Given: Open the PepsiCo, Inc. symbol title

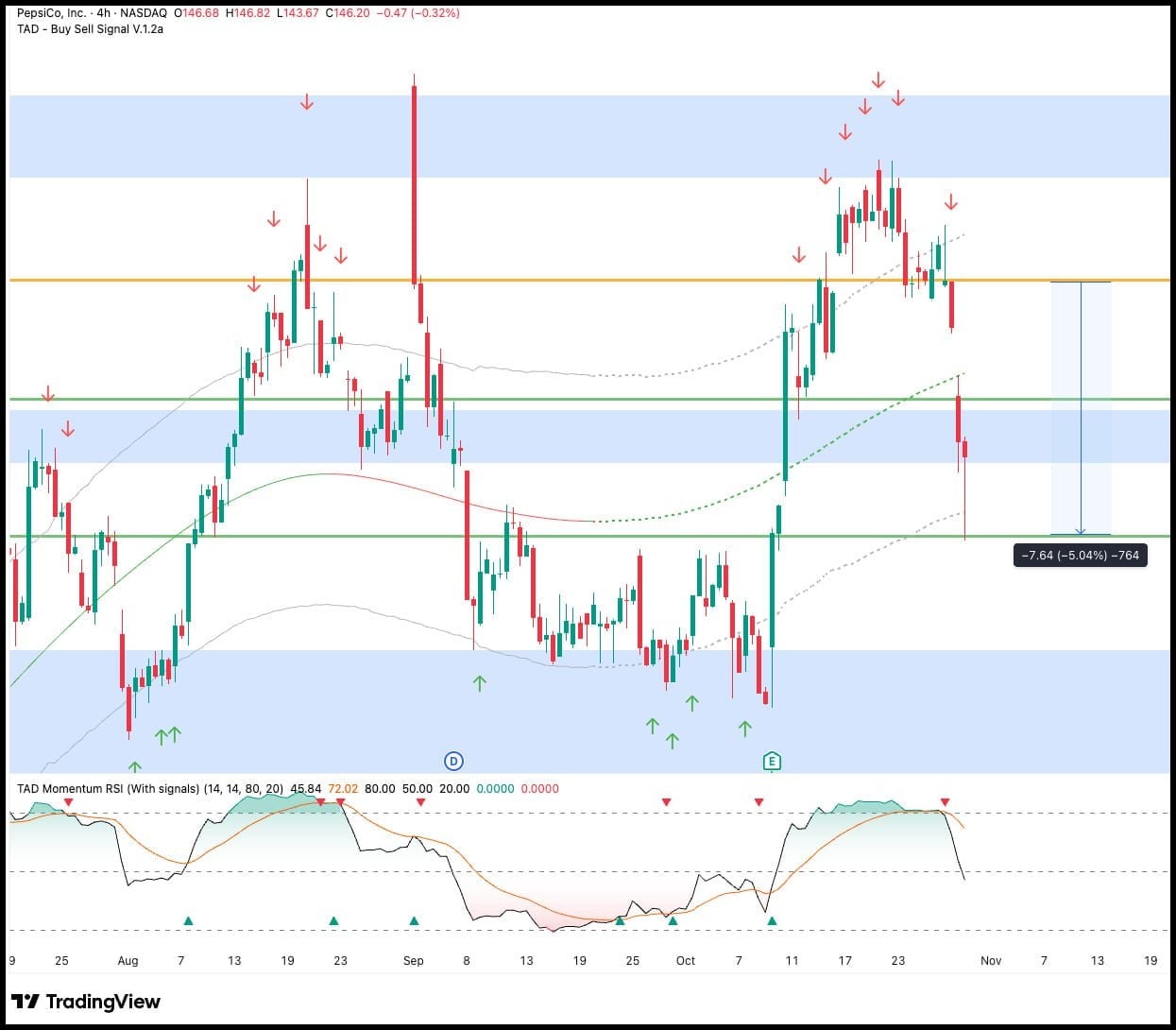Looking at the screenshot, I should 51,13.
